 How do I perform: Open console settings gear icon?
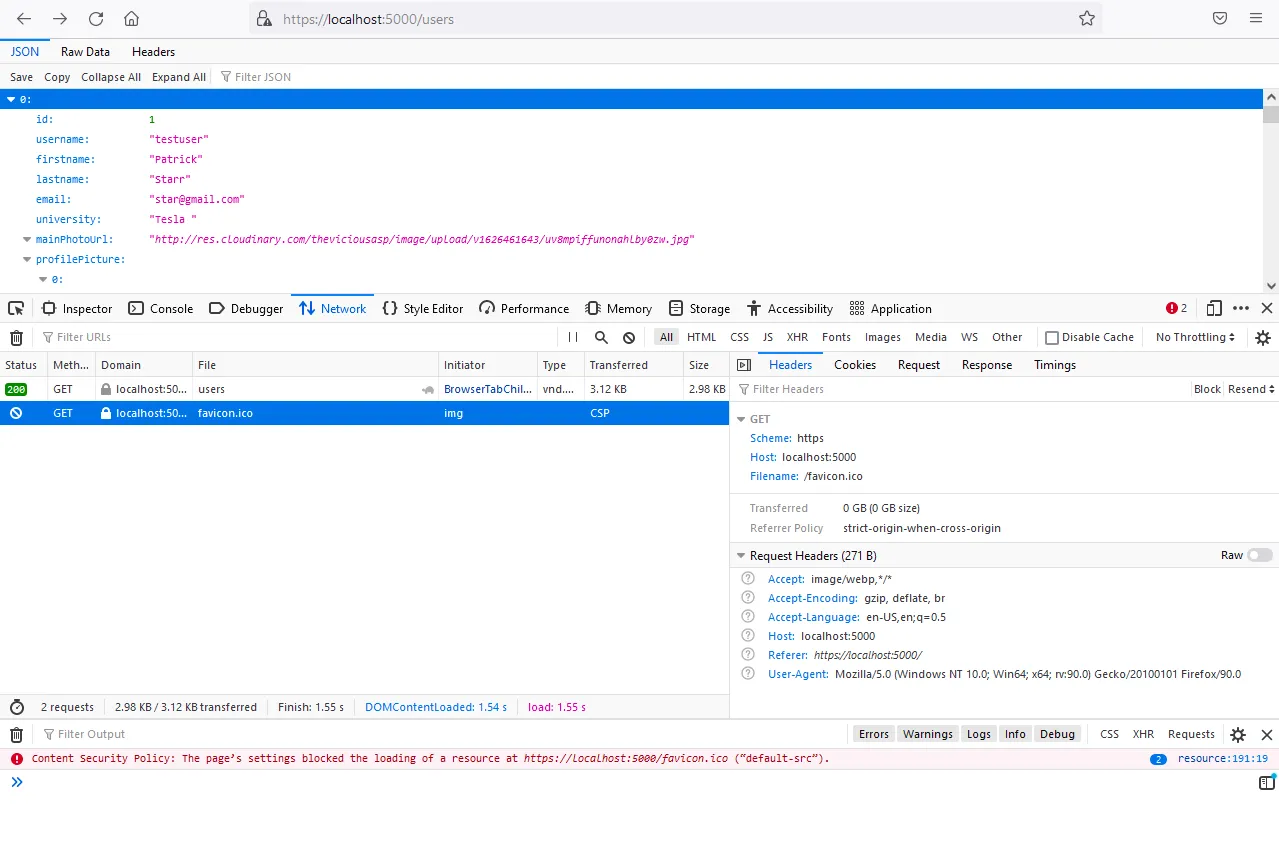click(x=1238, y=734)
